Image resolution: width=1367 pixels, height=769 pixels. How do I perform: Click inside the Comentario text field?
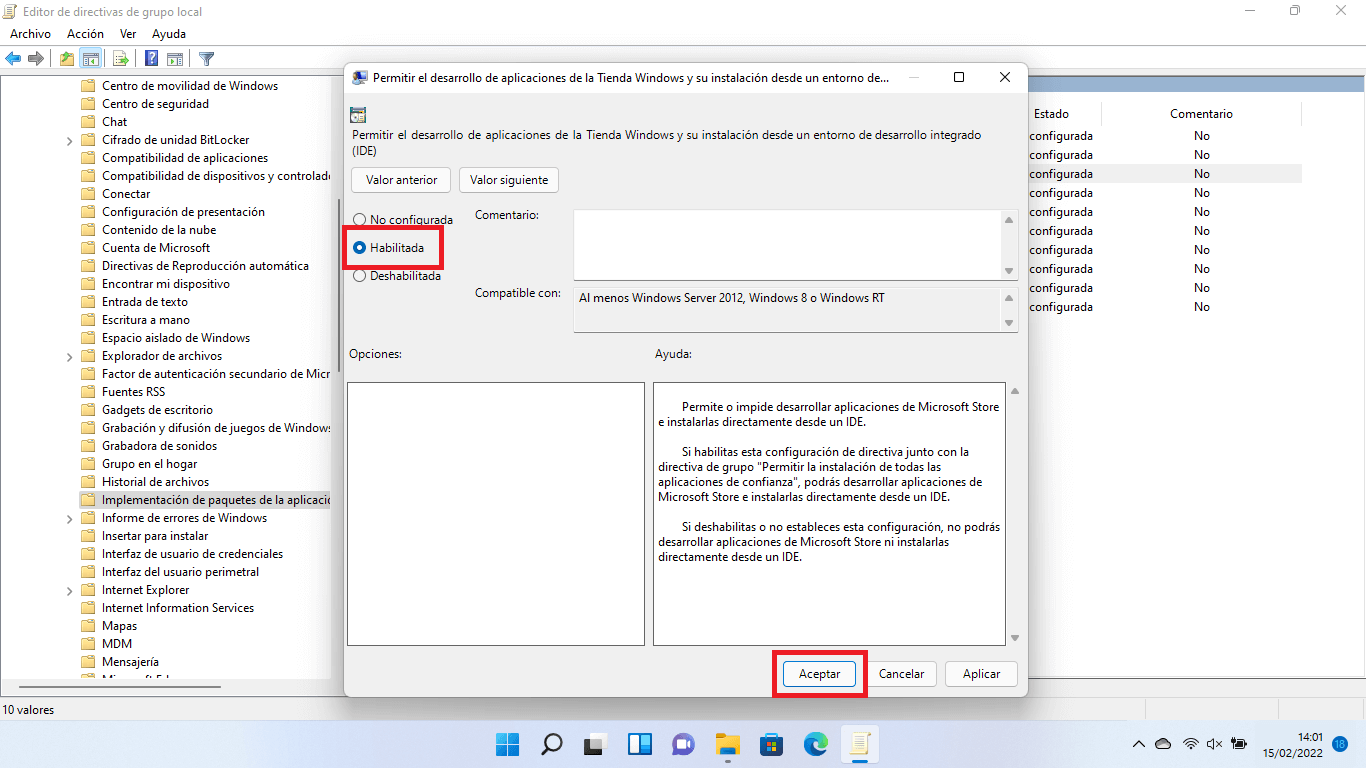[x=787, y=245]
